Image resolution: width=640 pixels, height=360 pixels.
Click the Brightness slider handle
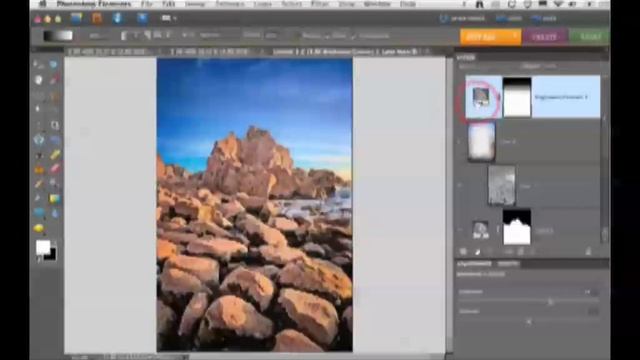550,302
